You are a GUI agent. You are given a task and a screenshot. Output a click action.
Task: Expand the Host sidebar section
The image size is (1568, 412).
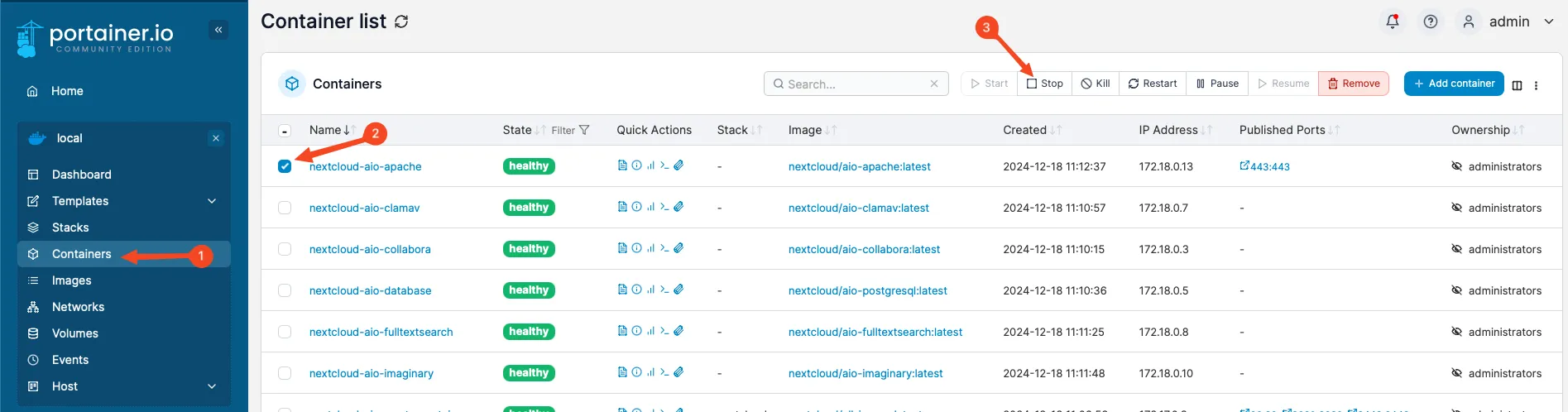point(212,386)
